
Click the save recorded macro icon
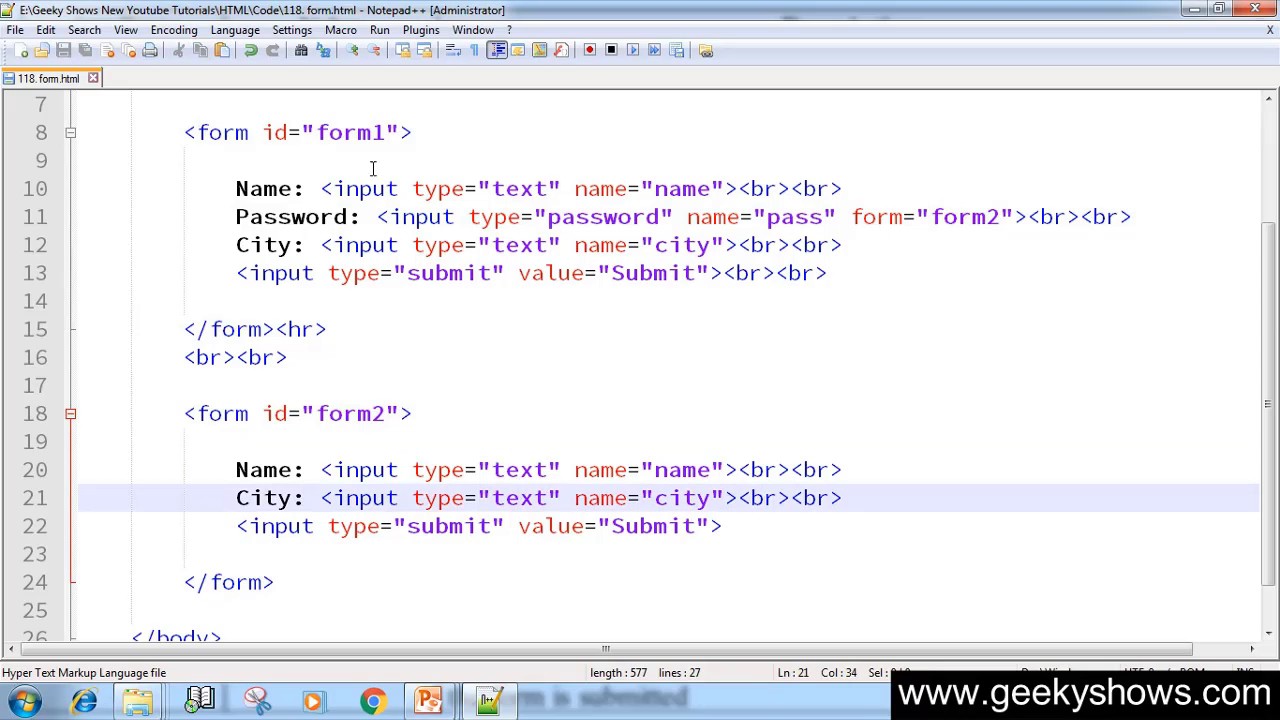(677, 50)
